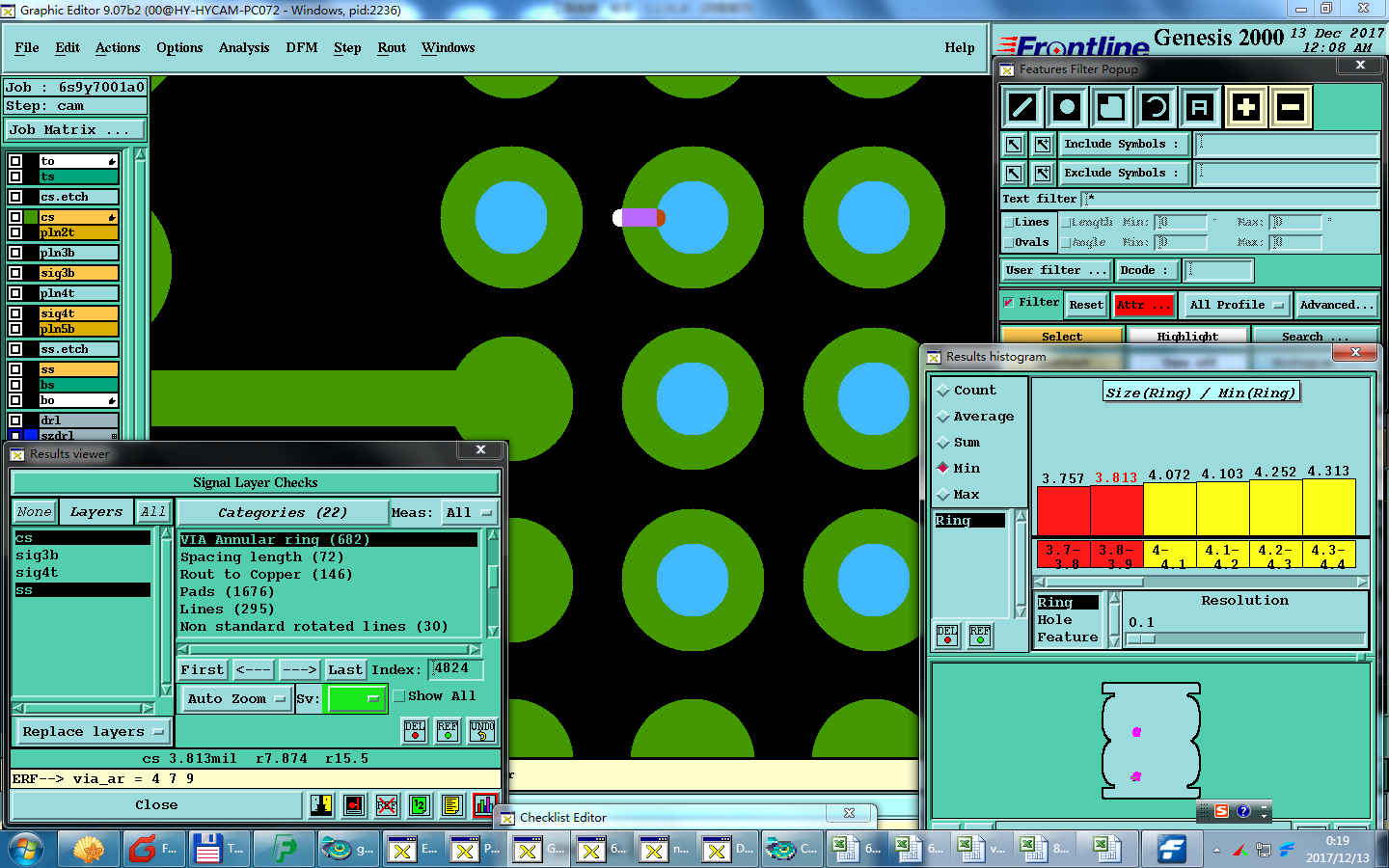Toggle the Filter checkbox
This screenshot has height=868, width=1389.
[x=1009, y=303]
